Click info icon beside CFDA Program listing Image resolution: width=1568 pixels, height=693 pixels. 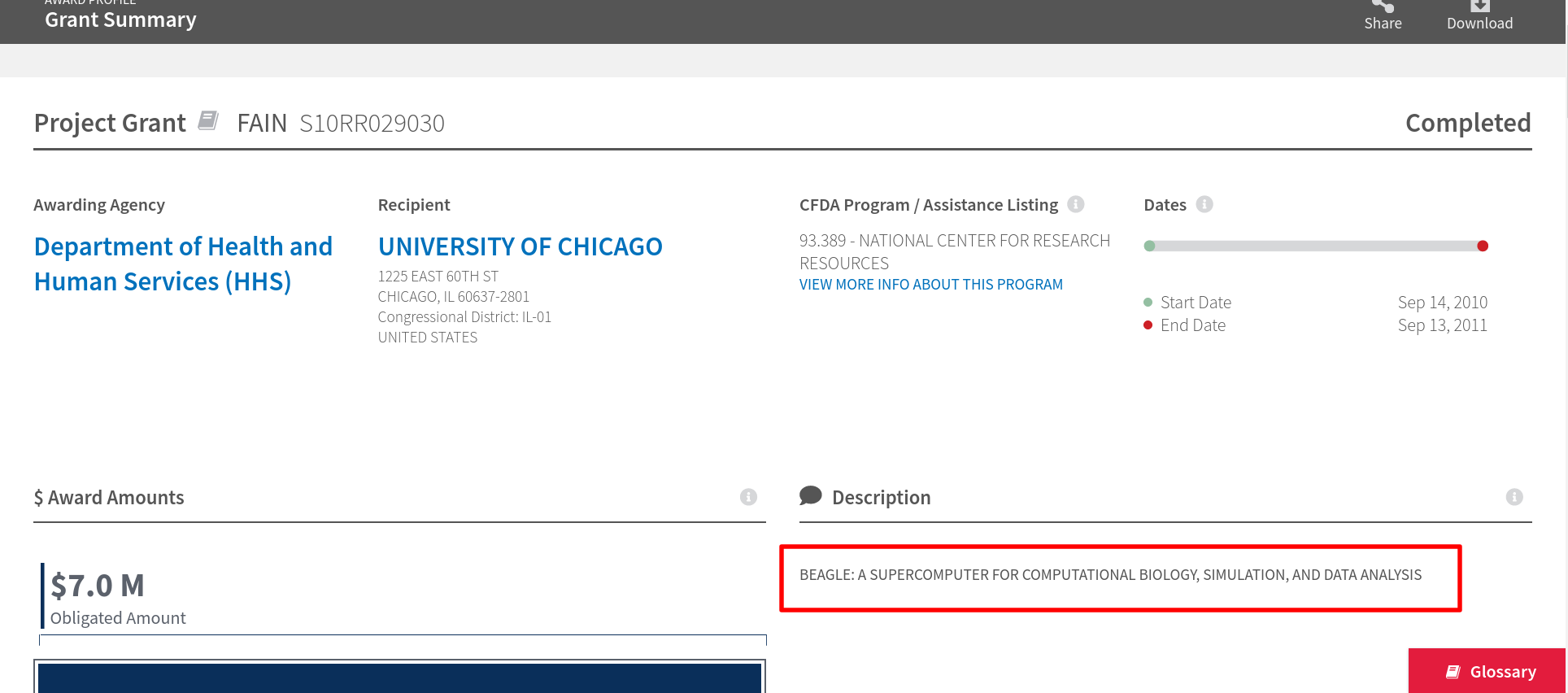[x=1076, y=204]
